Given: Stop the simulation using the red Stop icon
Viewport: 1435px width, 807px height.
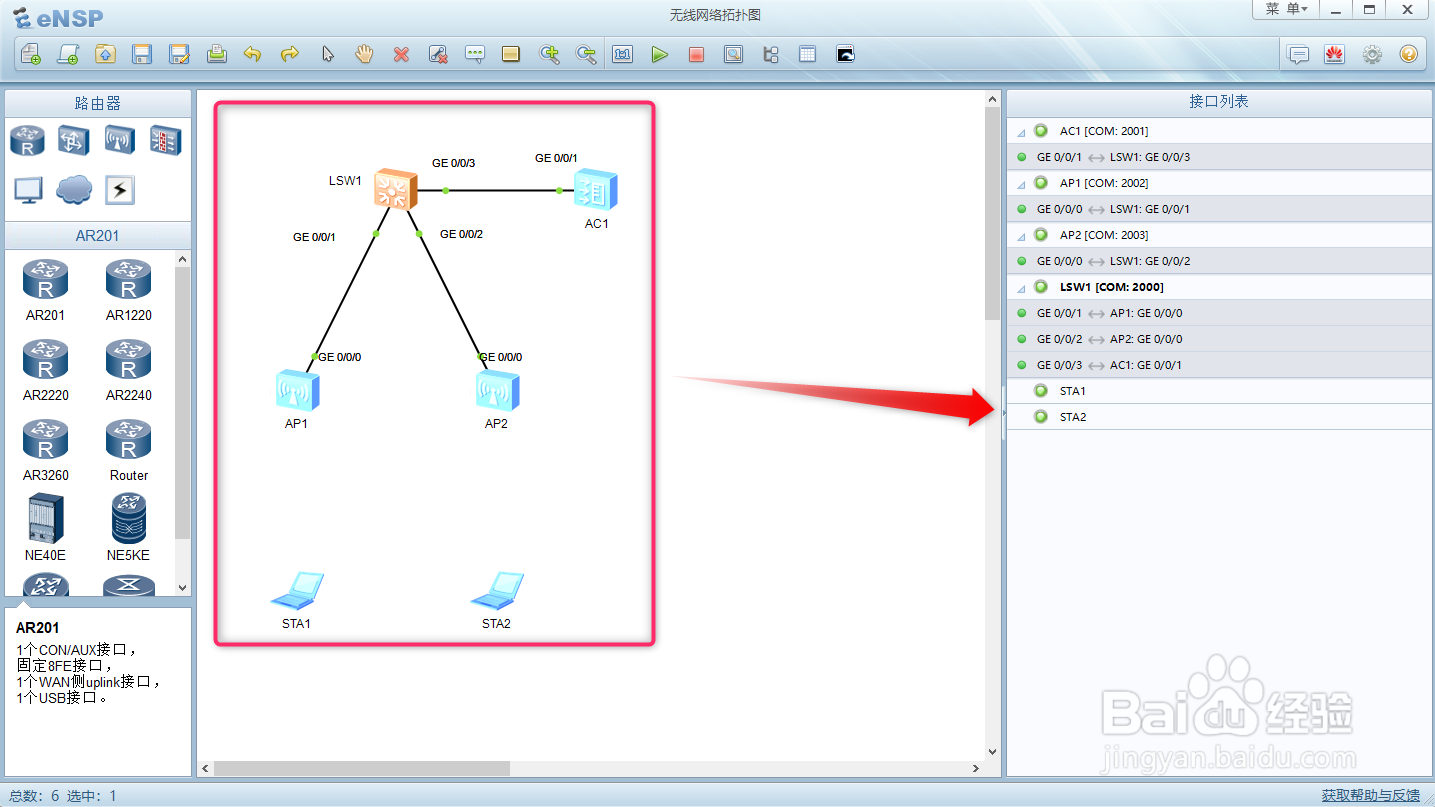Looking at the screenshot, I should (x=696, y=54).
